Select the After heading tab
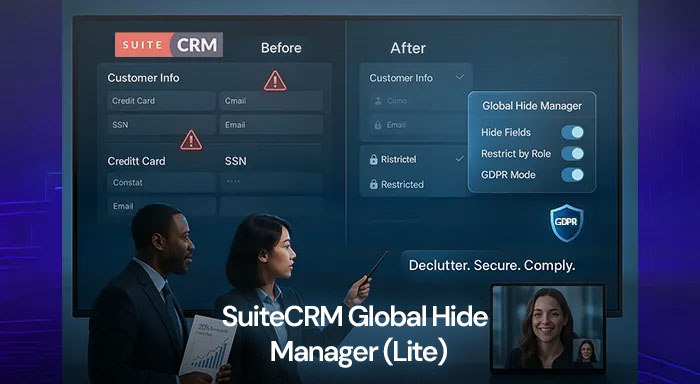The image size is (700, 384). pyautogui.click(x=408, y=48)
